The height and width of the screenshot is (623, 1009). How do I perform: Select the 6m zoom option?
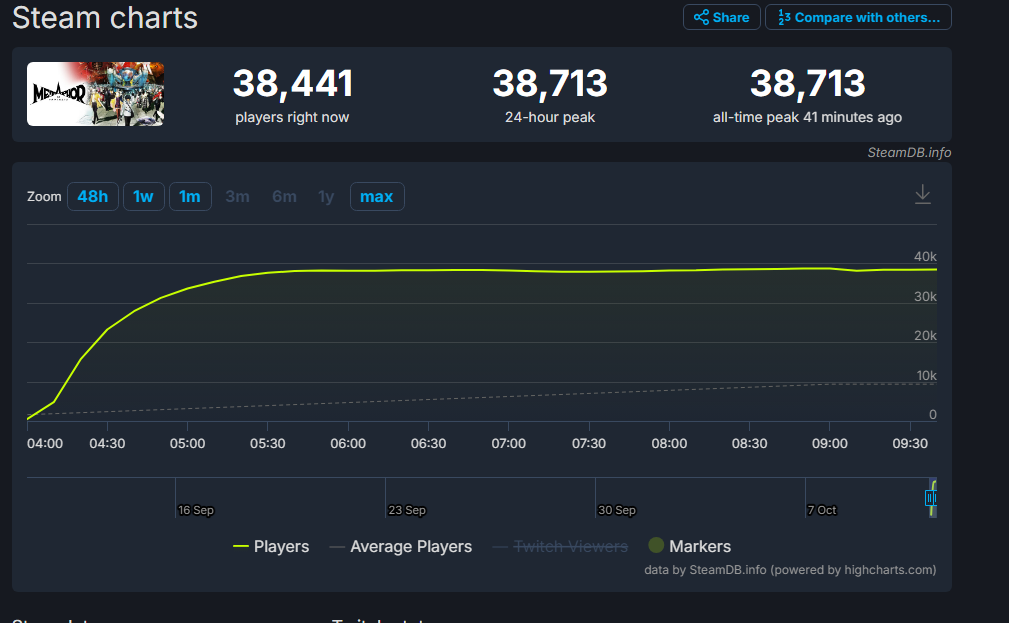coord(284,196)
